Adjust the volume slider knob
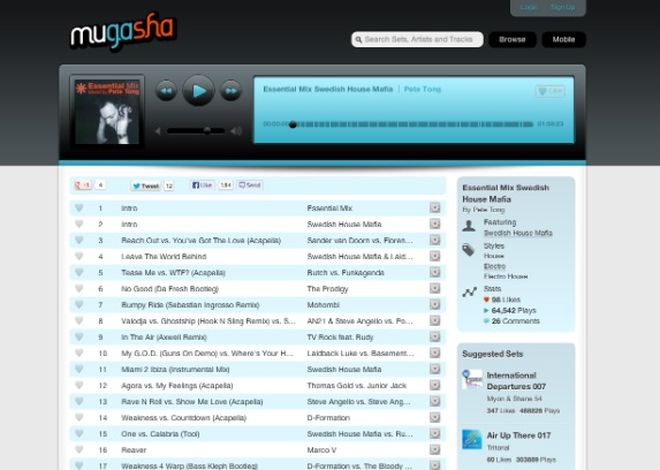 click(207, 130)
